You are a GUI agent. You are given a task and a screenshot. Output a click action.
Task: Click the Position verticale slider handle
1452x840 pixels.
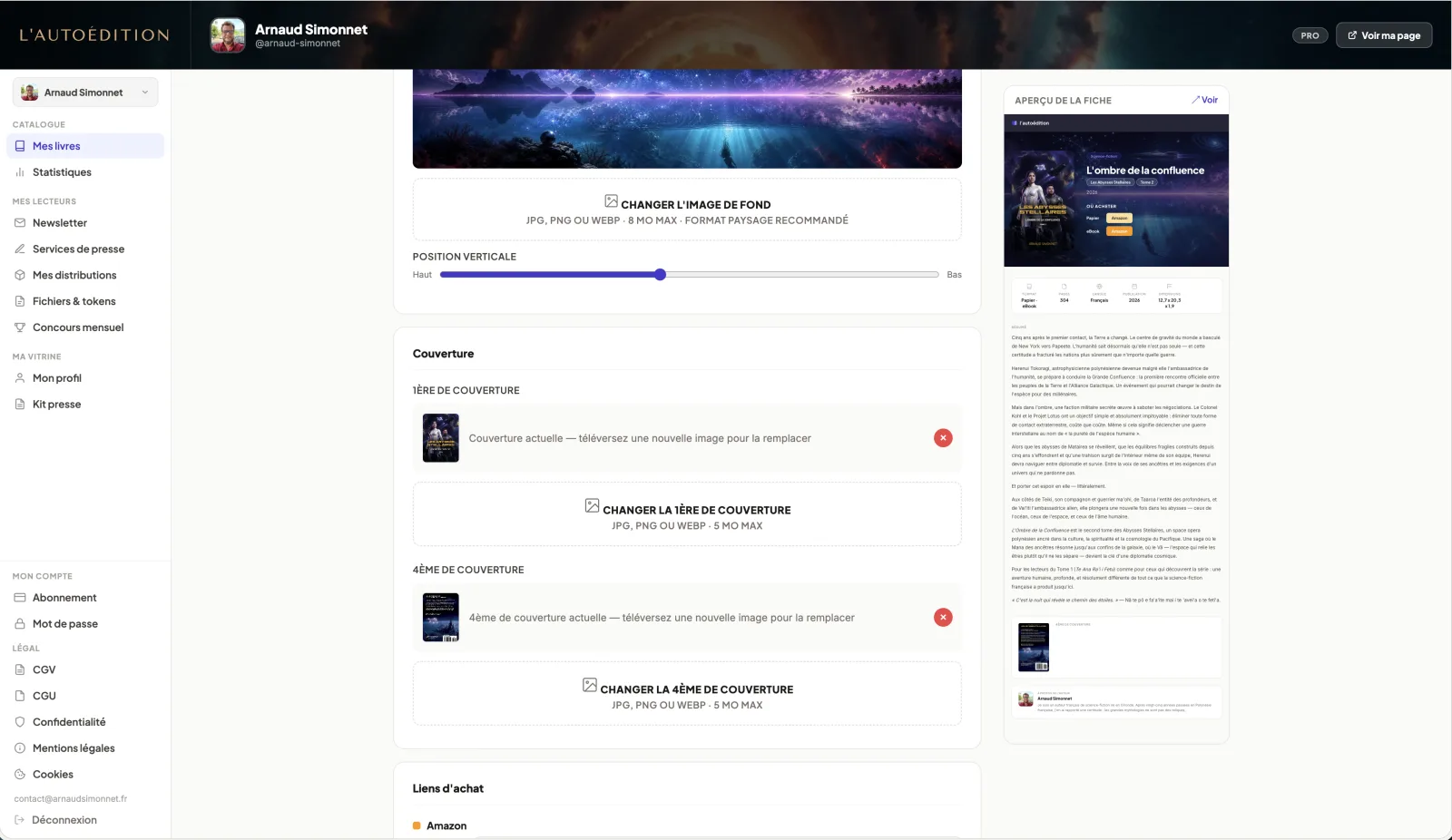tap(661, 275)
